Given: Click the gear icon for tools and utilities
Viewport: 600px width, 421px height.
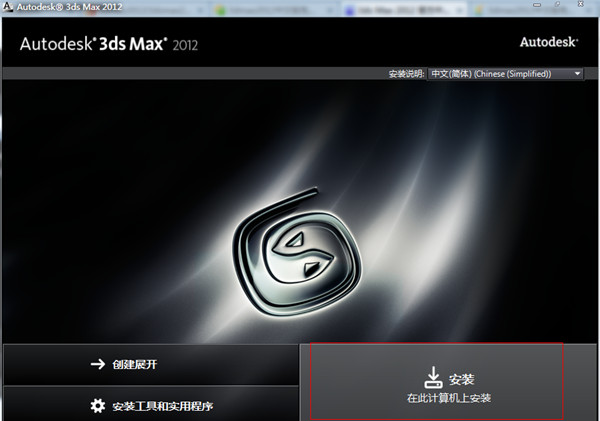Looking at the screenshot, I should (x=98, y=406).
